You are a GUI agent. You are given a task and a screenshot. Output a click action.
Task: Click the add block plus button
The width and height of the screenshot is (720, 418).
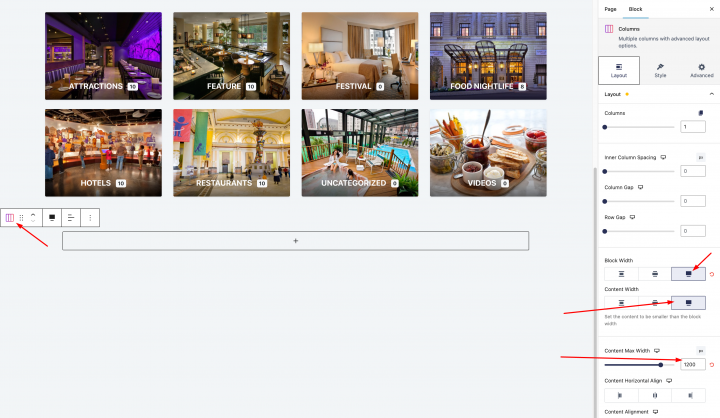coord(295,241)
